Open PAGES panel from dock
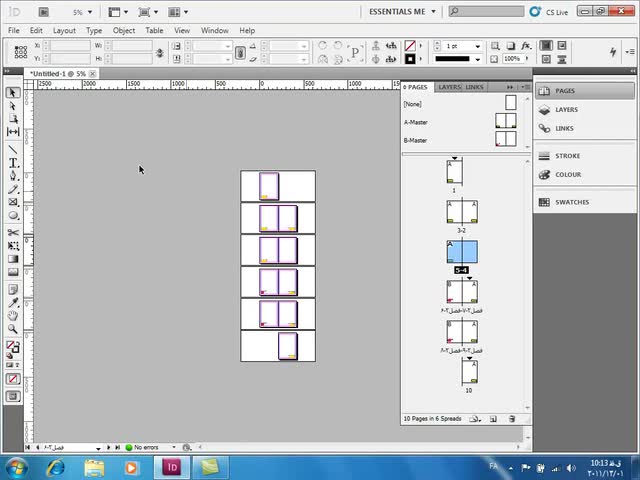This screenshot has height=480, width=640. point(584,91)
